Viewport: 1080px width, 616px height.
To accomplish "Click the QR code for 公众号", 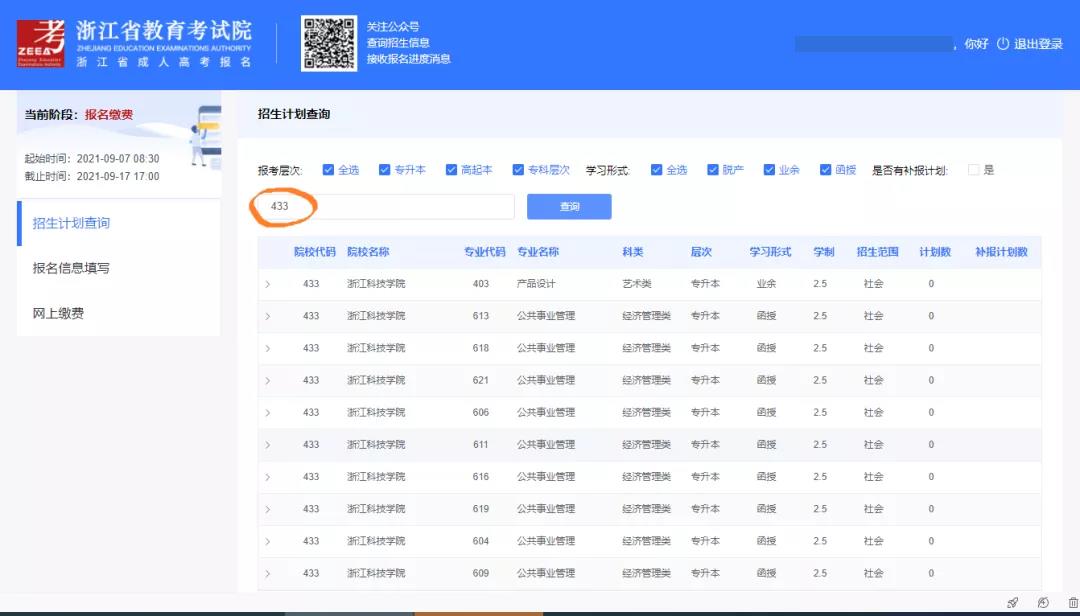I will click(327, 42).
